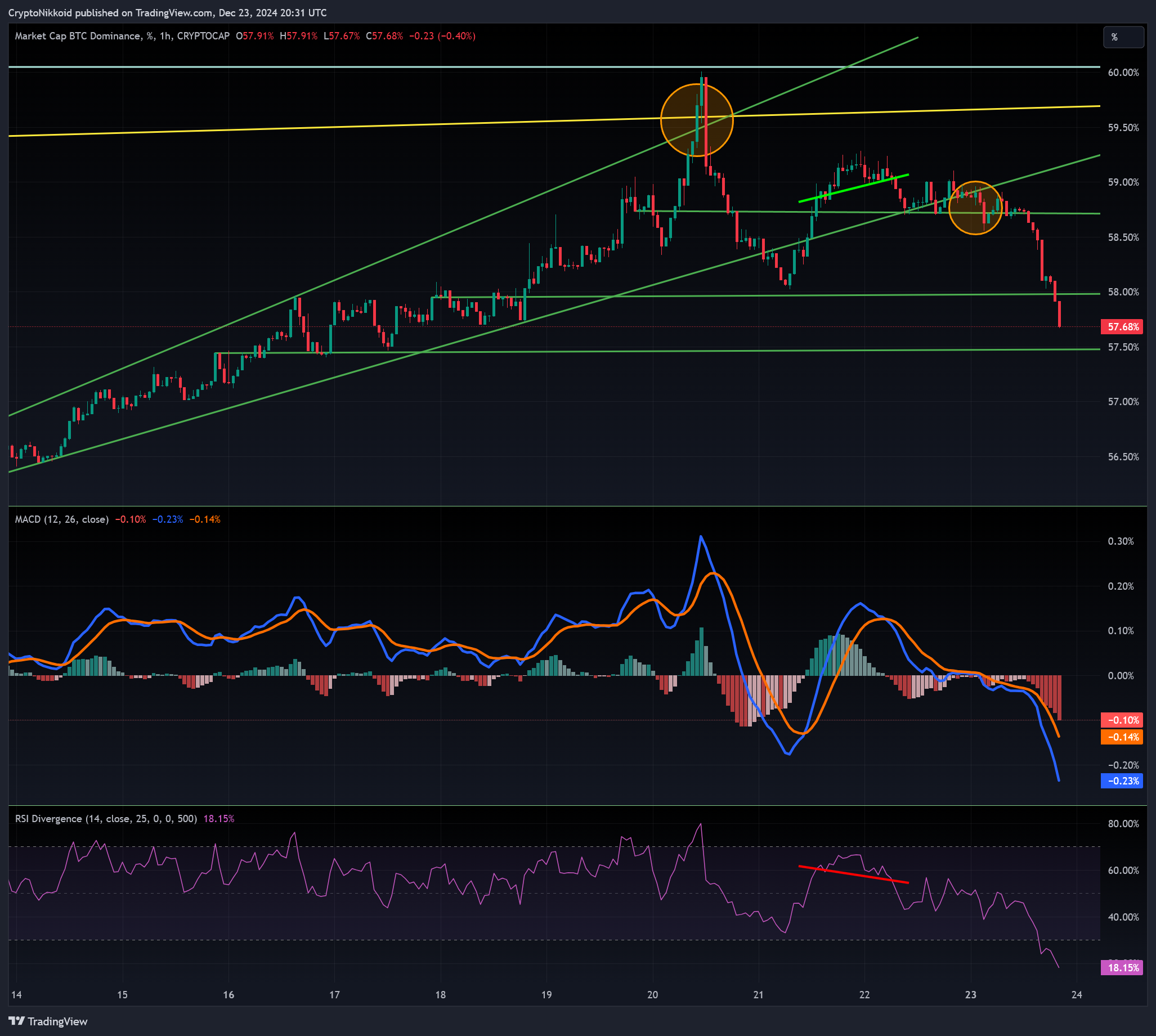Click the yellow trendline above 59.50%
Image resolution: width=1156 pixels, height=1036 pixels.
click(x=554, y=120)
